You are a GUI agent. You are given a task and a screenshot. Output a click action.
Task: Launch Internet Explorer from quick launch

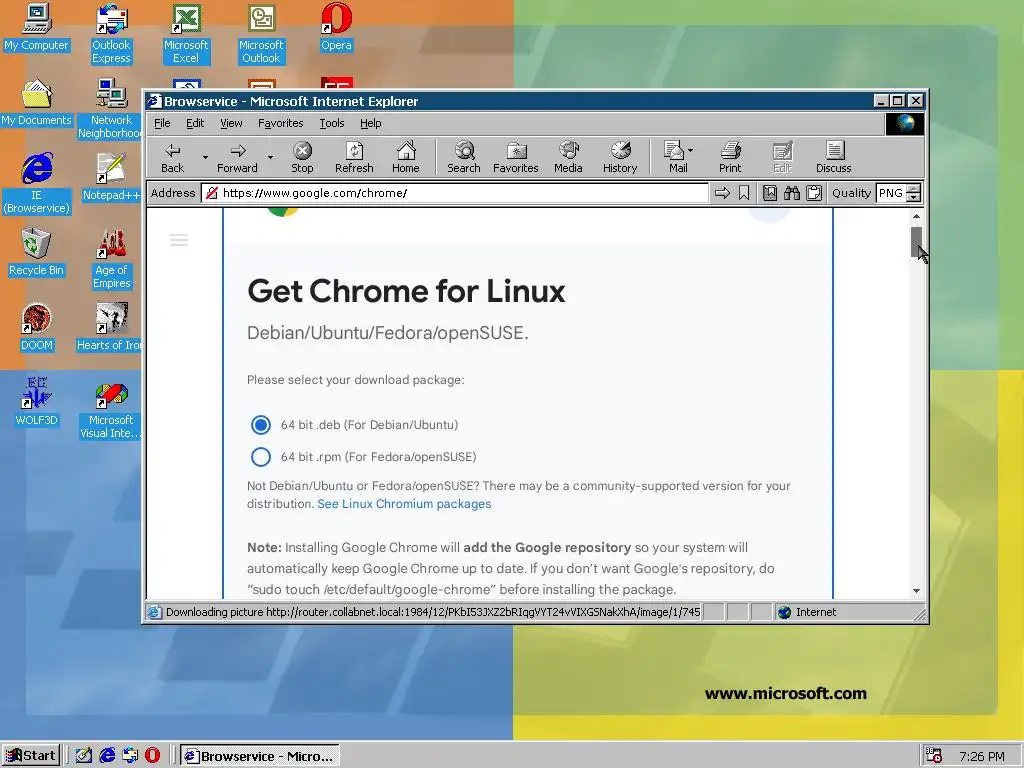107,756
